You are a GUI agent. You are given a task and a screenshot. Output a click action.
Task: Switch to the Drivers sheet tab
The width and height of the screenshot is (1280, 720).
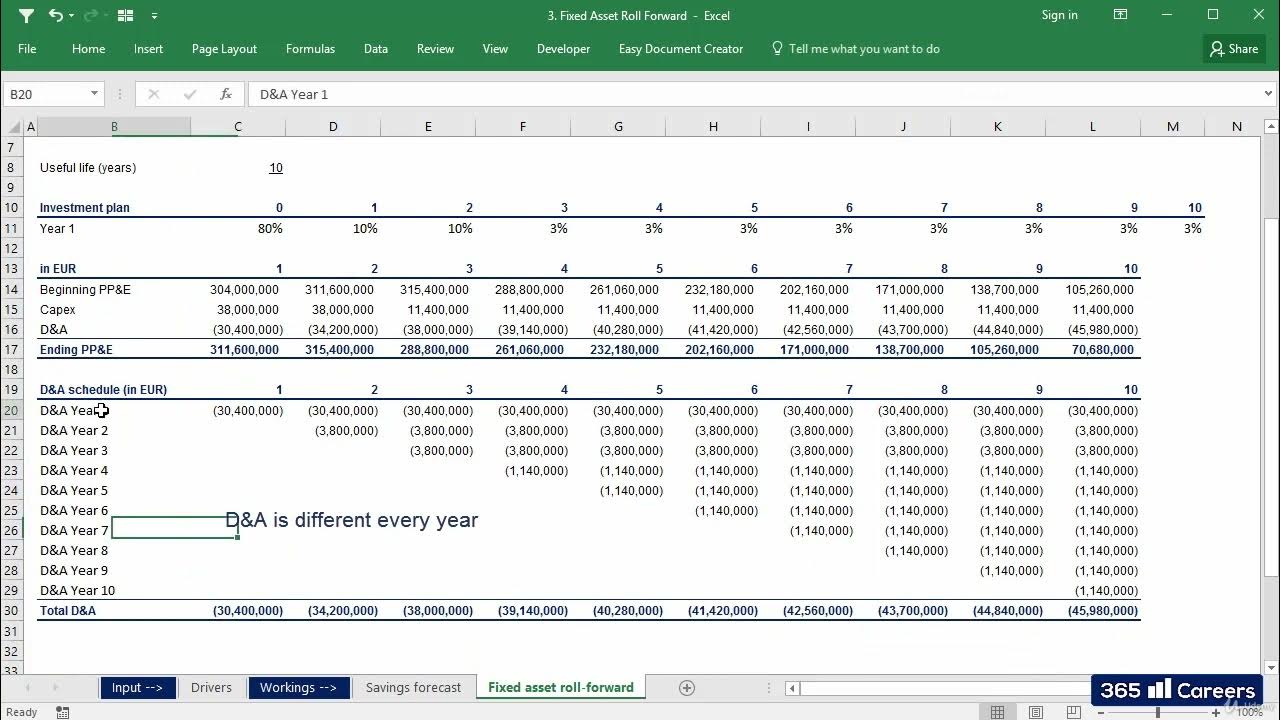211,688
